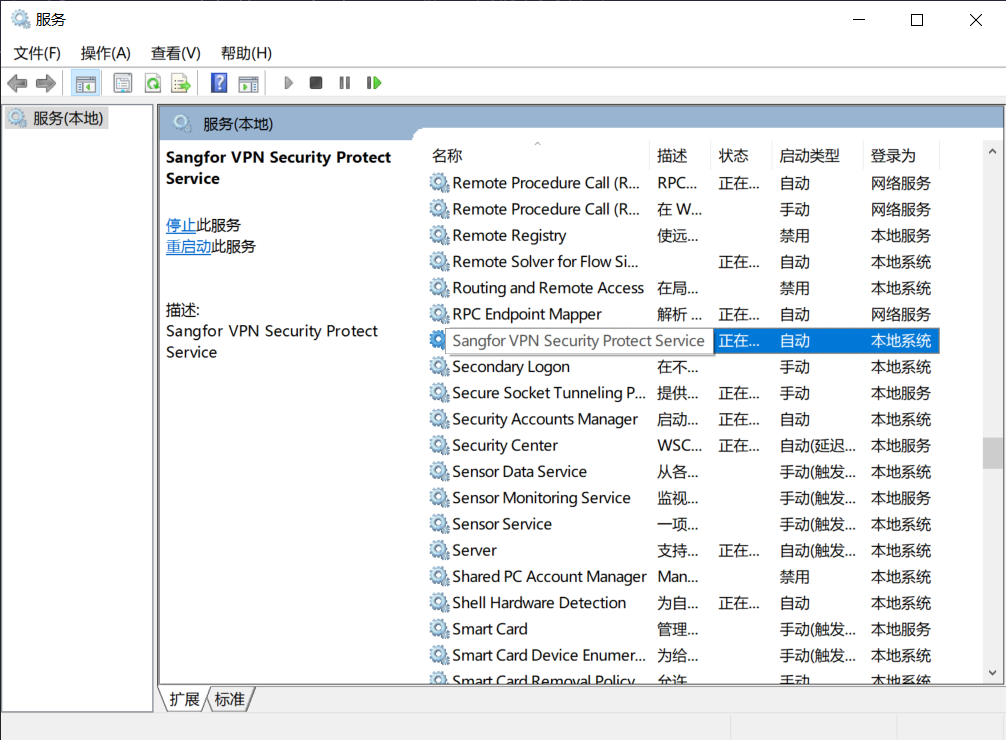Image resolution: width=1006 pixels, height=740 pixels.
Task: Switch to the 标准 tab
Action: [x=230, y=699]
